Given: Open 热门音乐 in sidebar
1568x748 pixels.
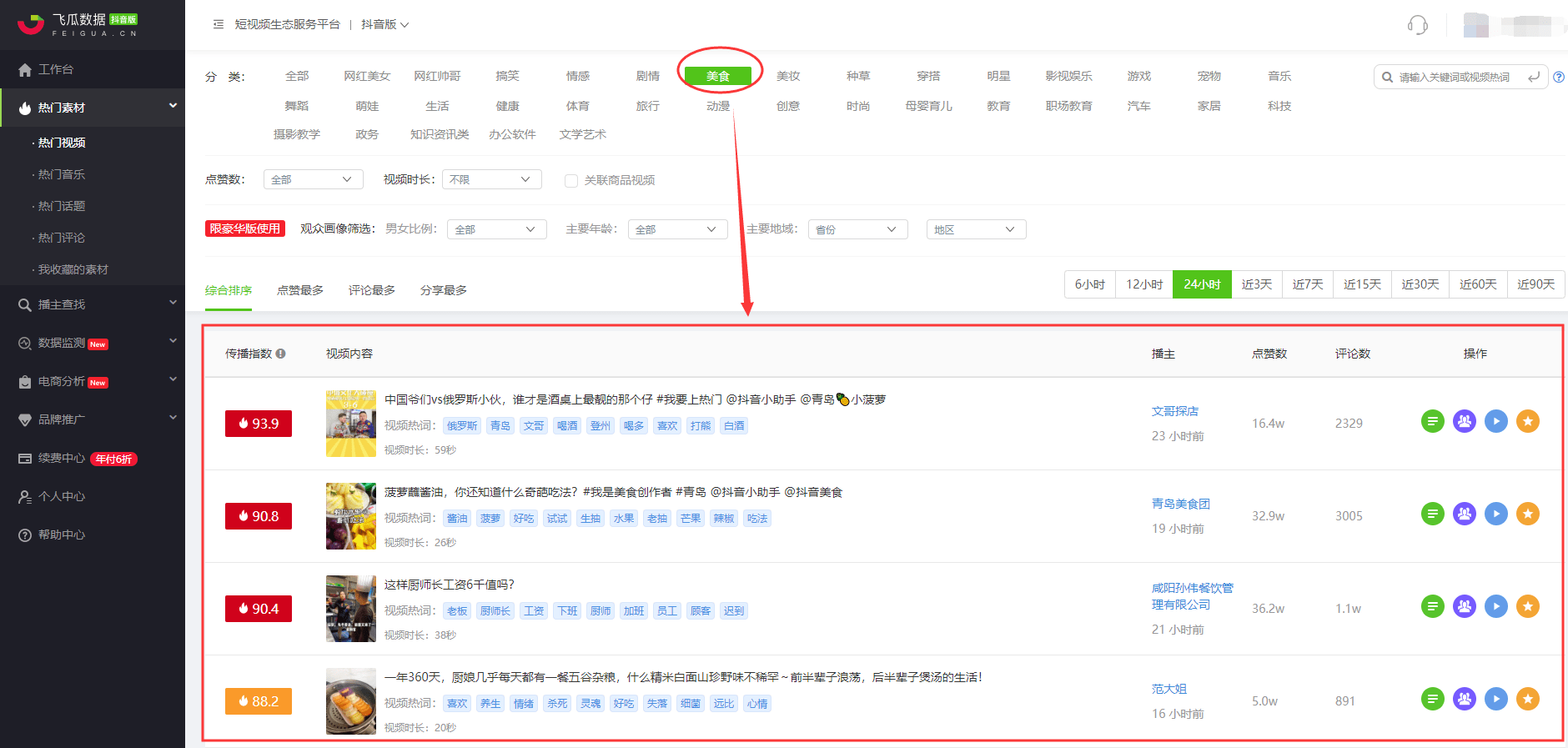Looking at the screenshot, I should pyautogui.click(x=62, y=175).
